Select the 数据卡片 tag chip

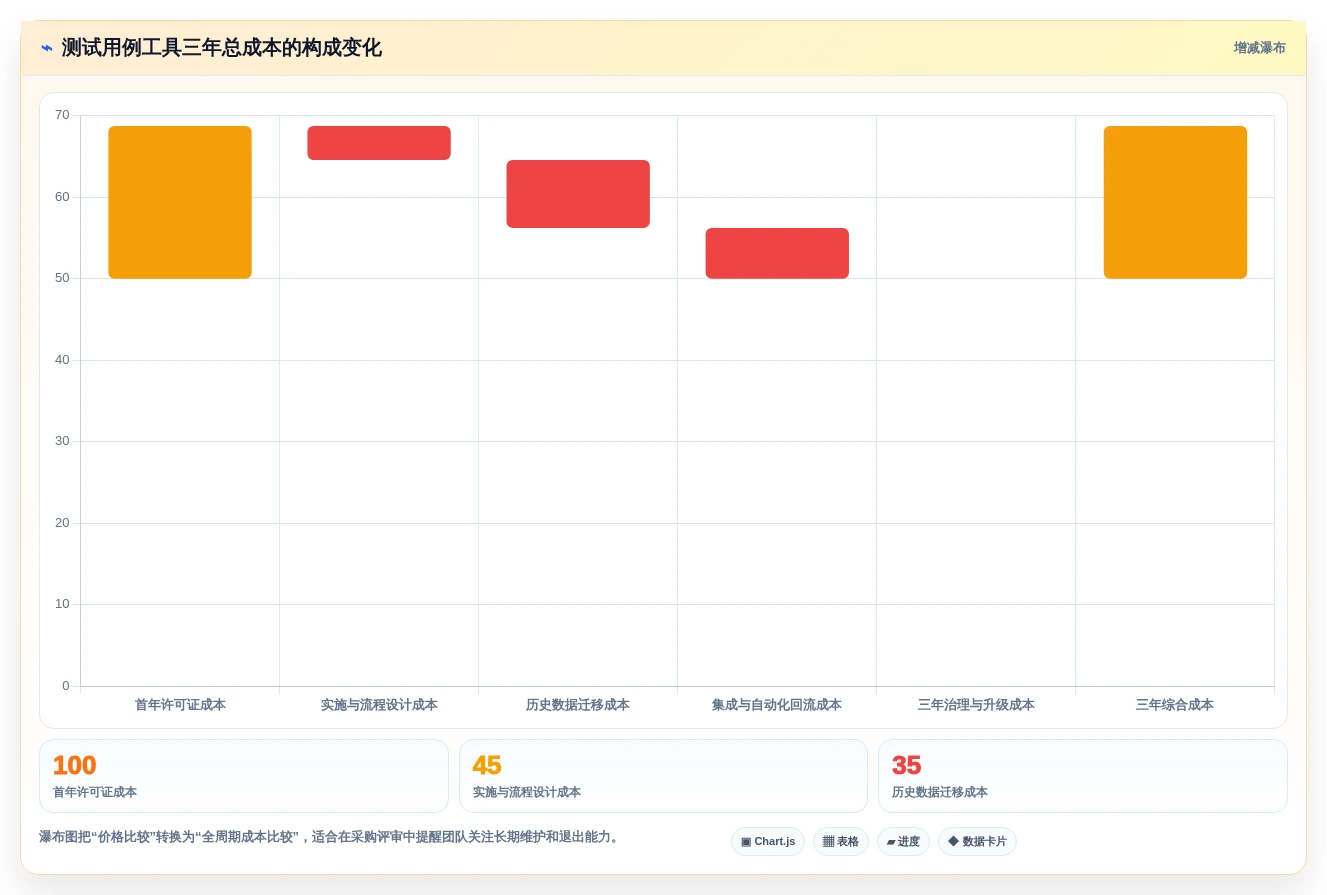977,842
